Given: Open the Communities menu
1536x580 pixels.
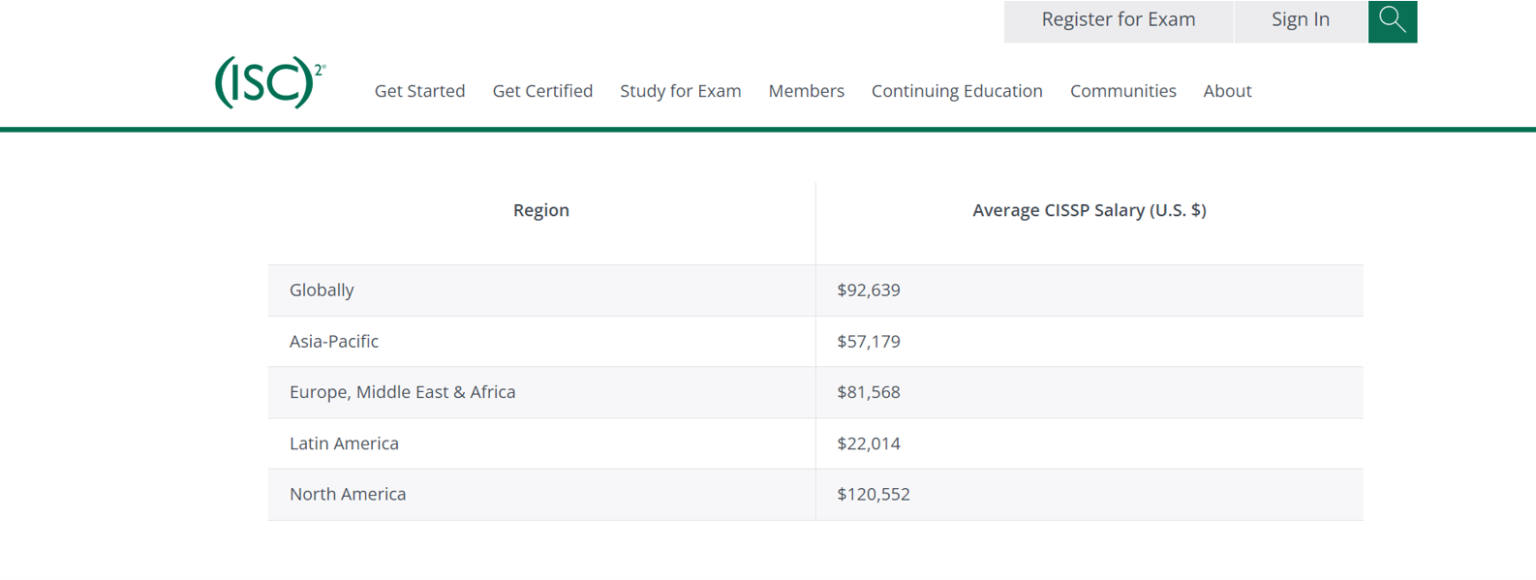Looking at the screenshot, I should point(1123,91).
